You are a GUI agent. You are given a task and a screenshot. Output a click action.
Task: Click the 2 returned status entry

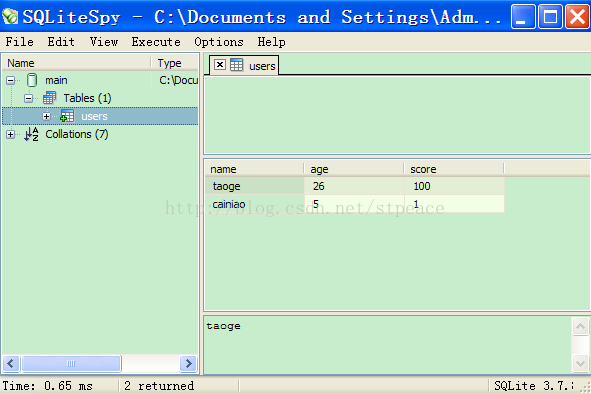pos(159,386)
